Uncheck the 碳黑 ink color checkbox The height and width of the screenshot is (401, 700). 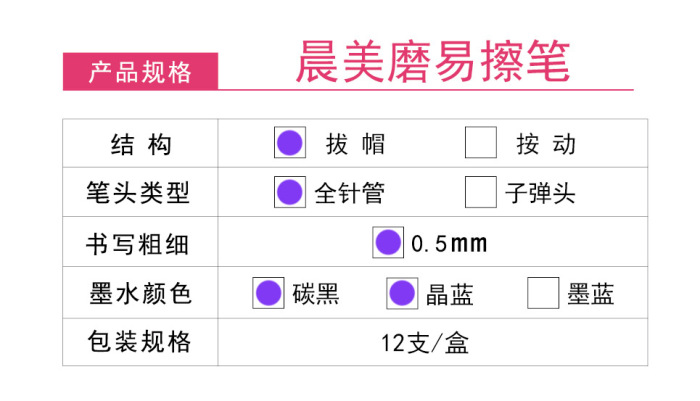269,292
